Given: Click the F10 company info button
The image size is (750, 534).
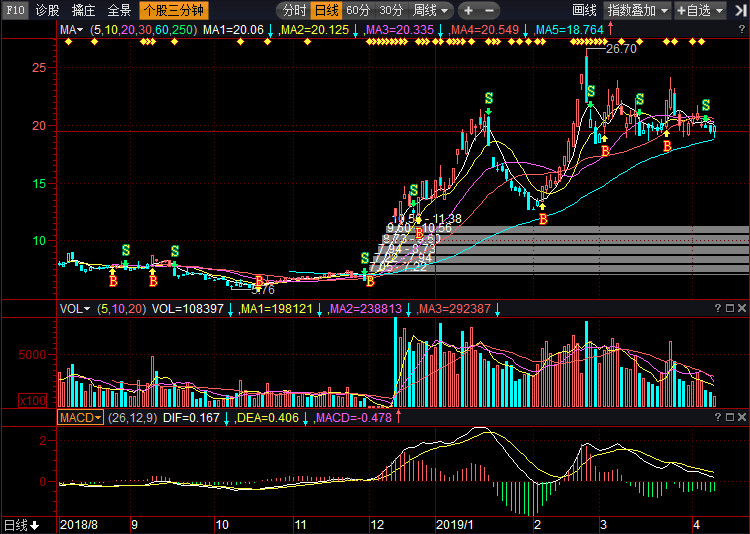Looking at the screenshot, I should click(x=14, y=10).
